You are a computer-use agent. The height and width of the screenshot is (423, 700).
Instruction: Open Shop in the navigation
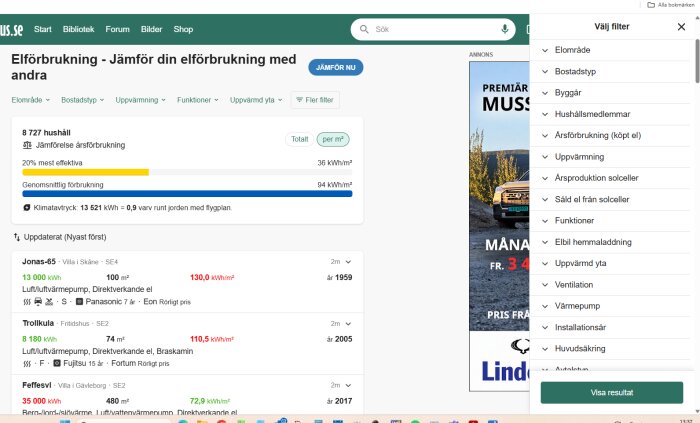pos(183,29)
